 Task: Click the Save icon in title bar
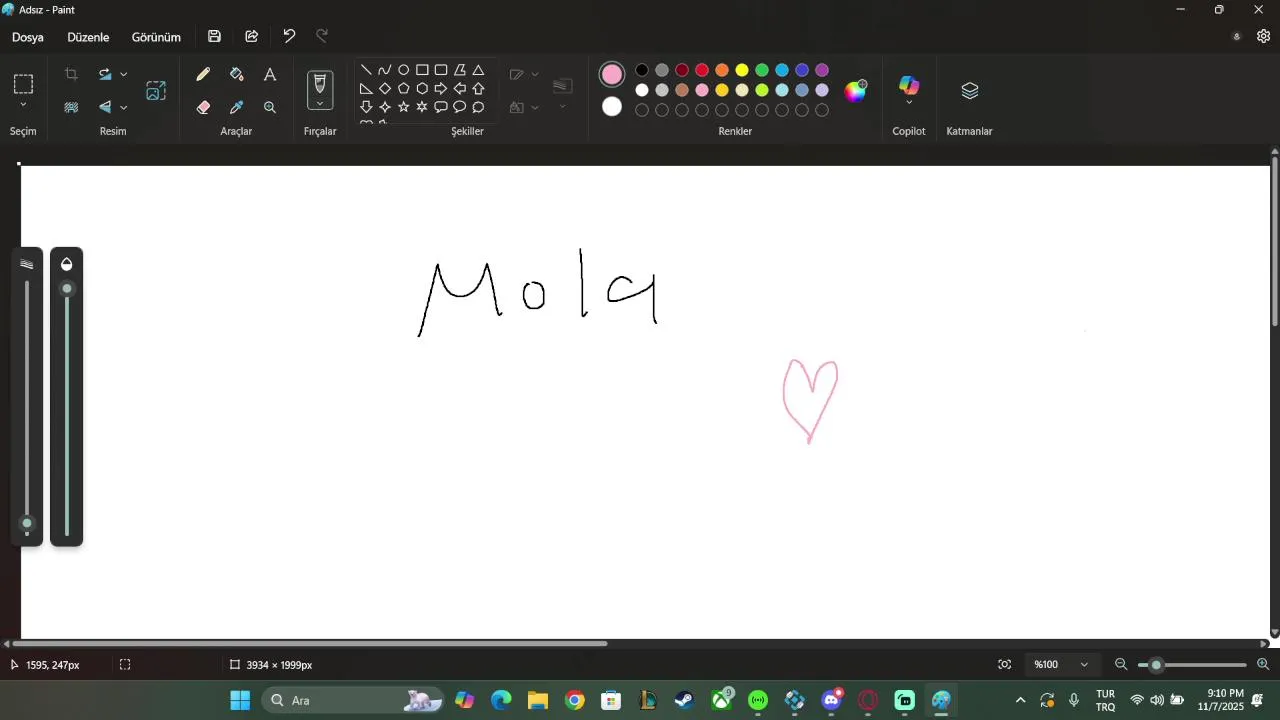point(214,36)
